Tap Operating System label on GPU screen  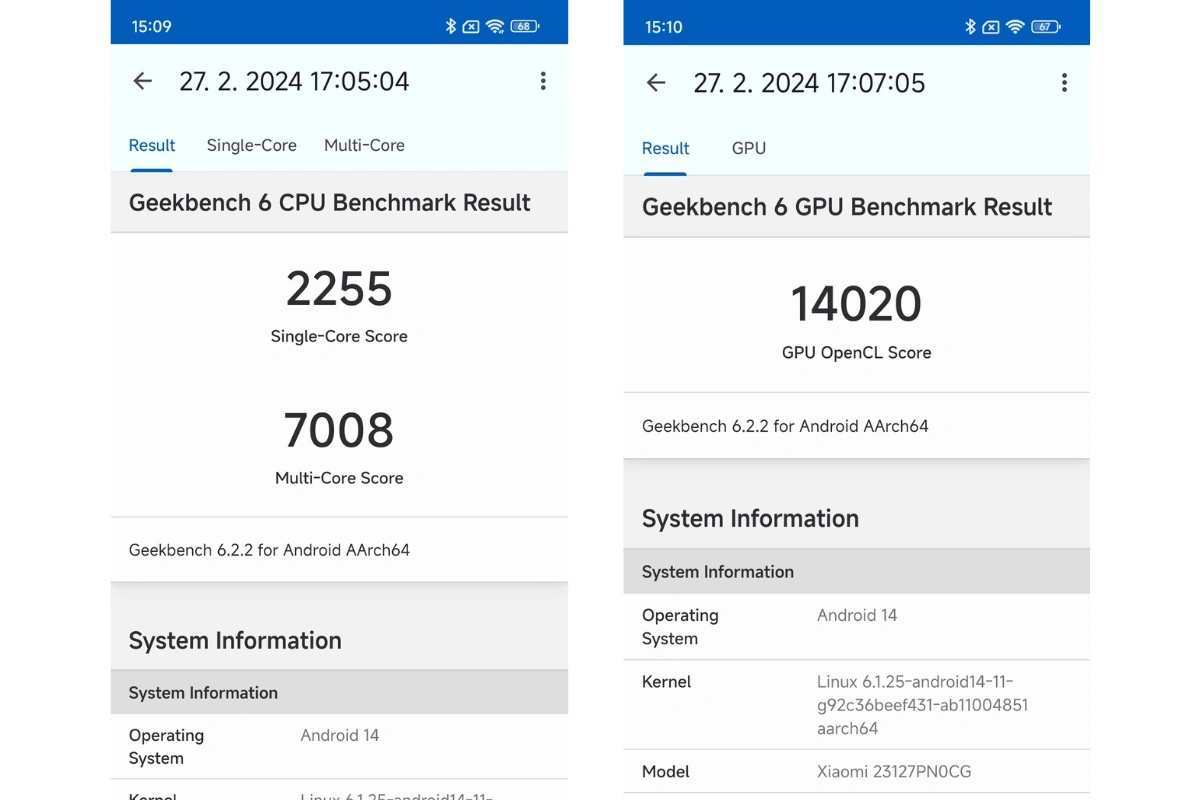coord(680,627)
